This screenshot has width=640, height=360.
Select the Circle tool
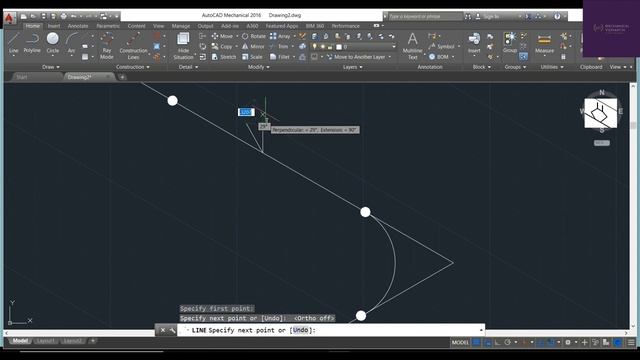click(53, 43)
